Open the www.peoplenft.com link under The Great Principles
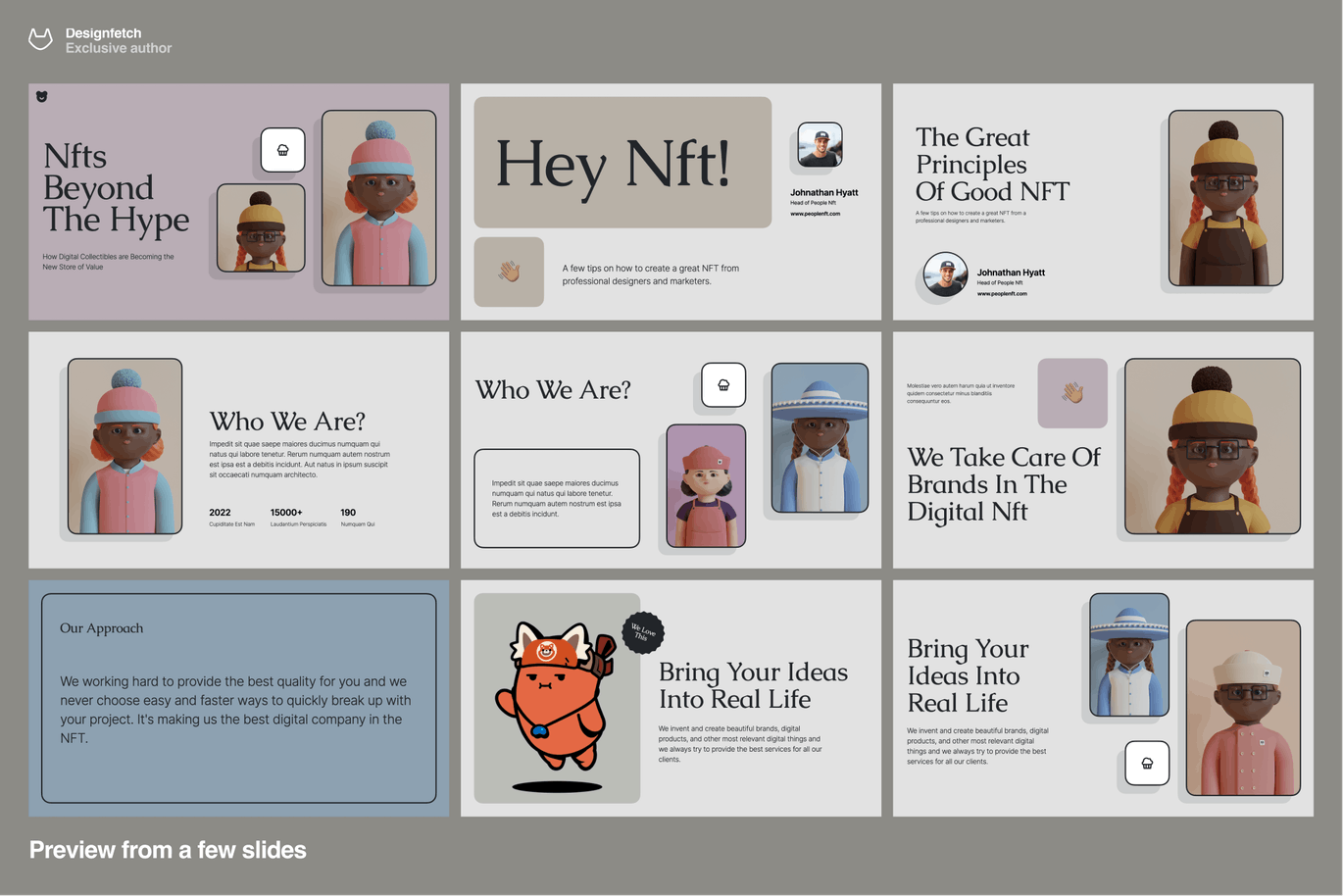 point(1002,293)
